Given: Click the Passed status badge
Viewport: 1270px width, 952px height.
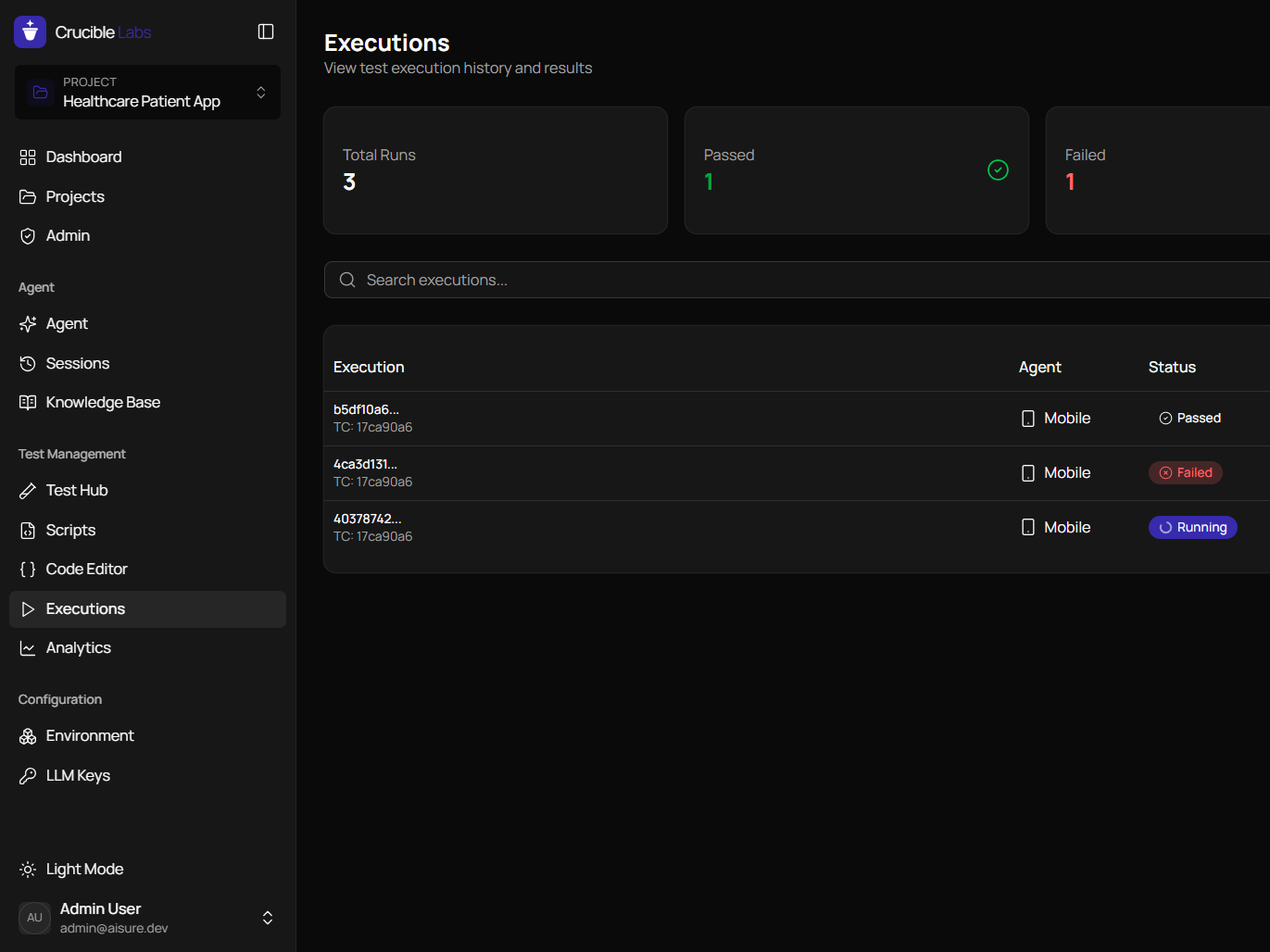Looking at the screenshot, I should click(x=1189, y=419).
